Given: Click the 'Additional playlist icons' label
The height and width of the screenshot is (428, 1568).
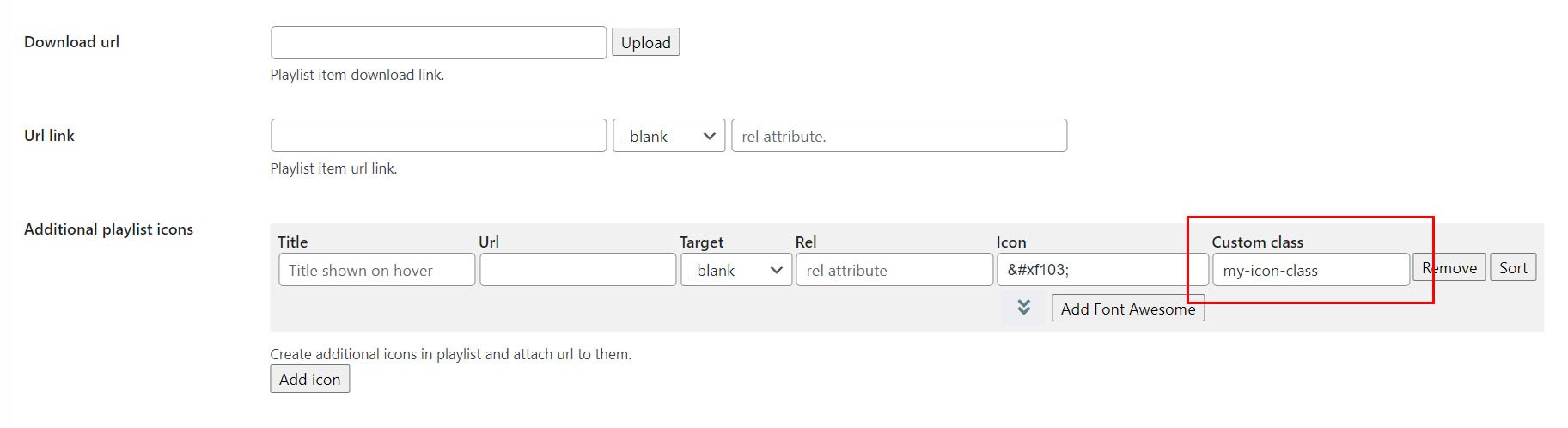Looking at the screenshot, I should (x=109, y=229).
